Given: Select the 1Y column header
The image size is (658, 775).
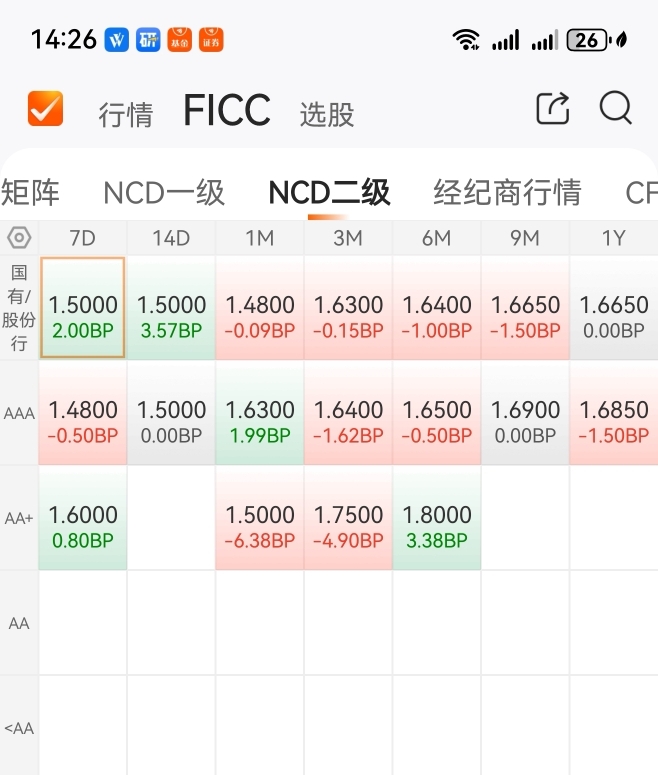Looking at the screenshot, I should 614,238.
